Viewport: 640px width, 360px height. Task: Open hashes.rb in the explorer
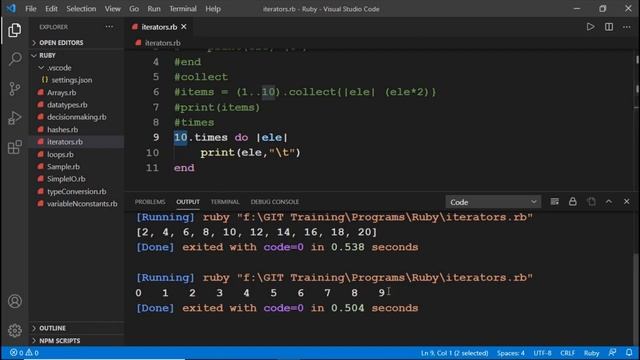62,129
